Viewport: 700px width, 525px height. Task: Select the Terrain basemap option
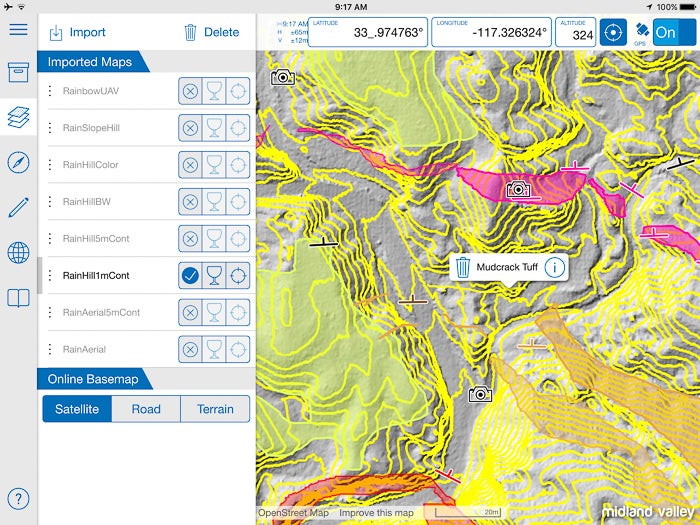click(214, 409)
